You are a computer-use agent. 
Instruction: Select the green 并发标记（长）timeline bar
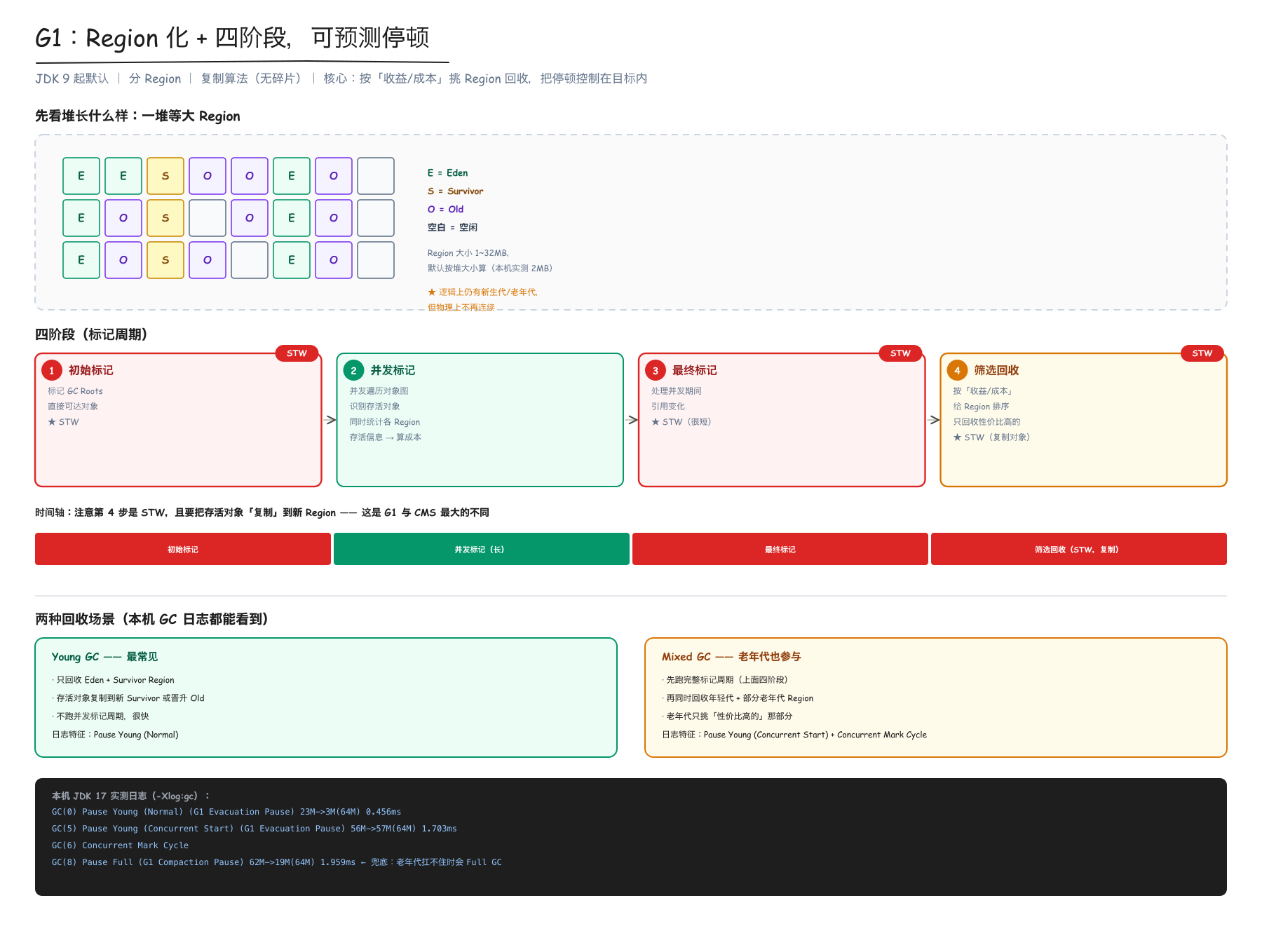tap(481, 549)
